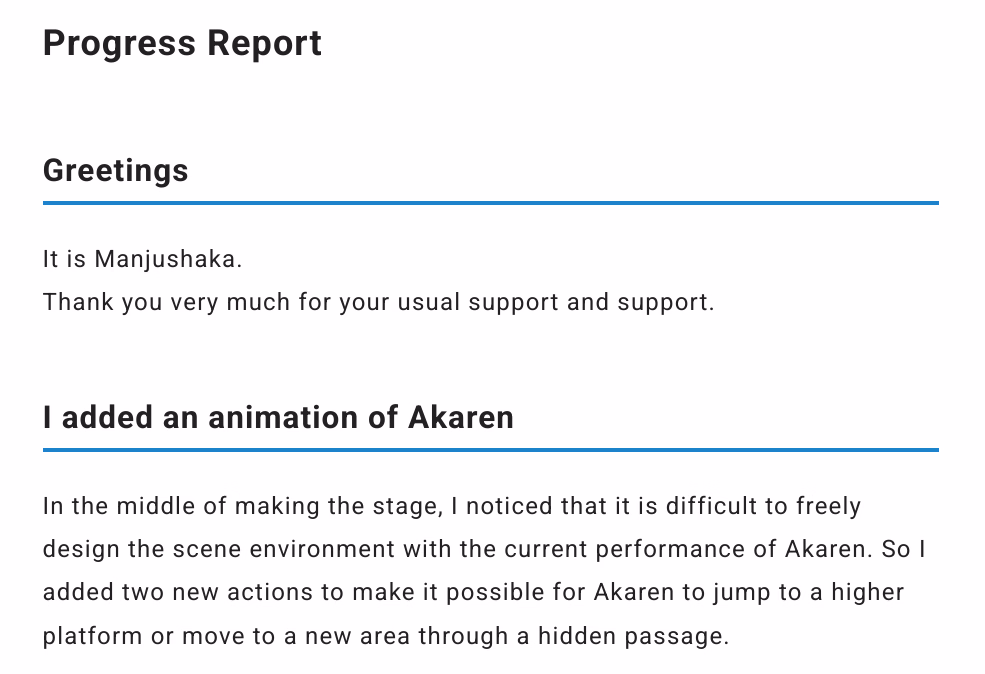The width and height of the screenshot is (985, 674).
Task: Select the line "It is Manjushaka."
Action: (x=143, y=259)
